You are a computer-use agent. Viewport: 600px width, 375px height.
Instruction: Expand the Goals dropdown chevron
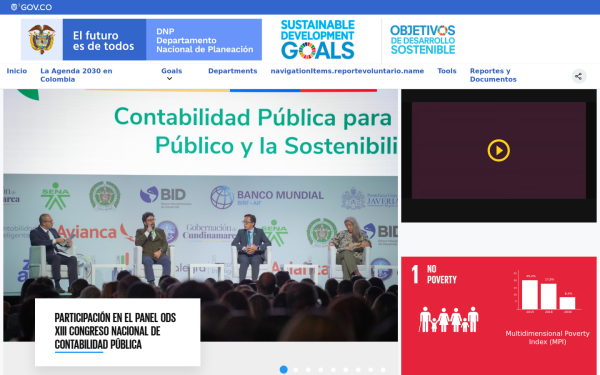[169, 79]
